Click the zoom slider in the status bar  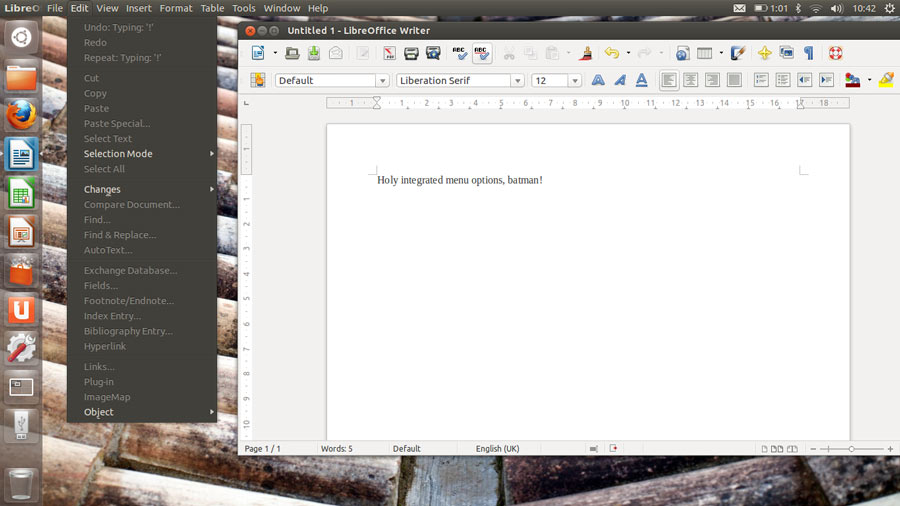[x=851, y=449]
